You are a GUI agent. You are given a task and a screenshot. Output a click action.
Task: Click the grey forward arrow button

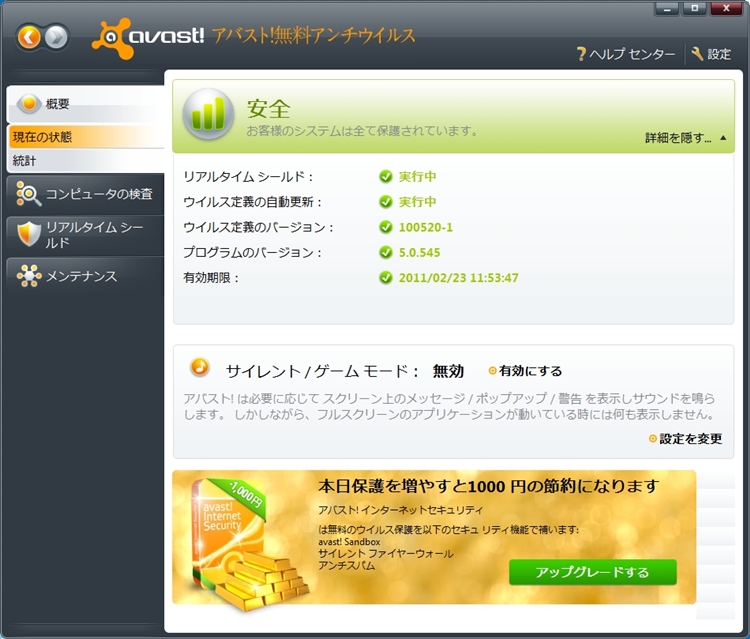(x=56, y=37)
